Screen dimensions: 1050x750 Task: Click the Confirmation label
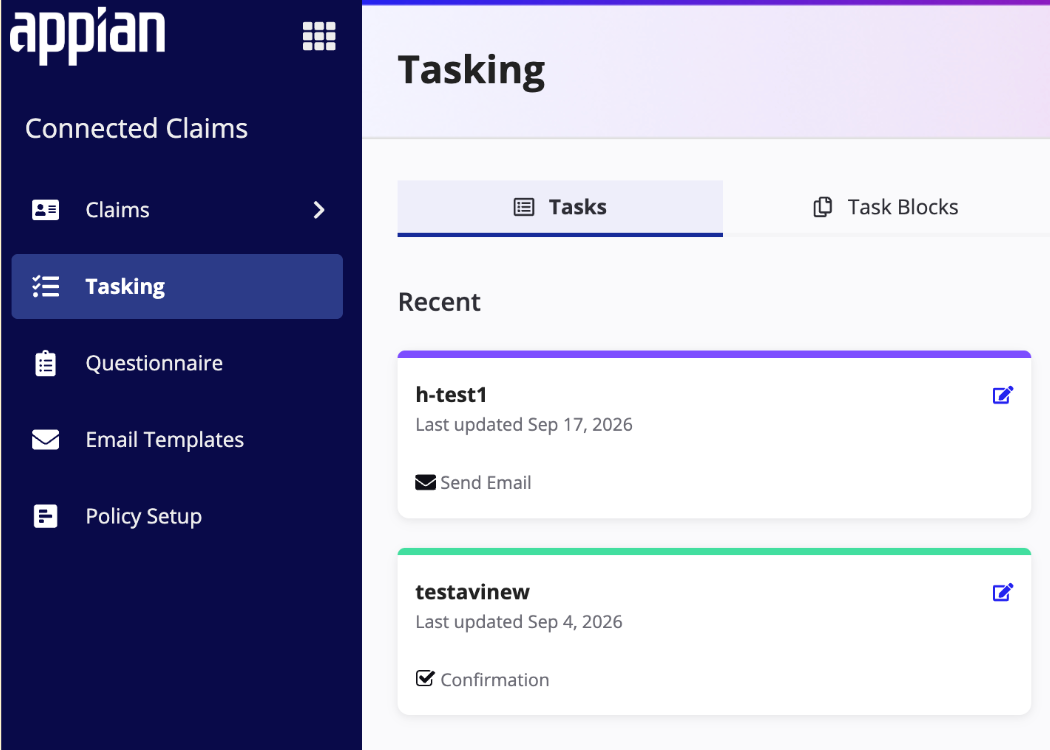point(495,680)
